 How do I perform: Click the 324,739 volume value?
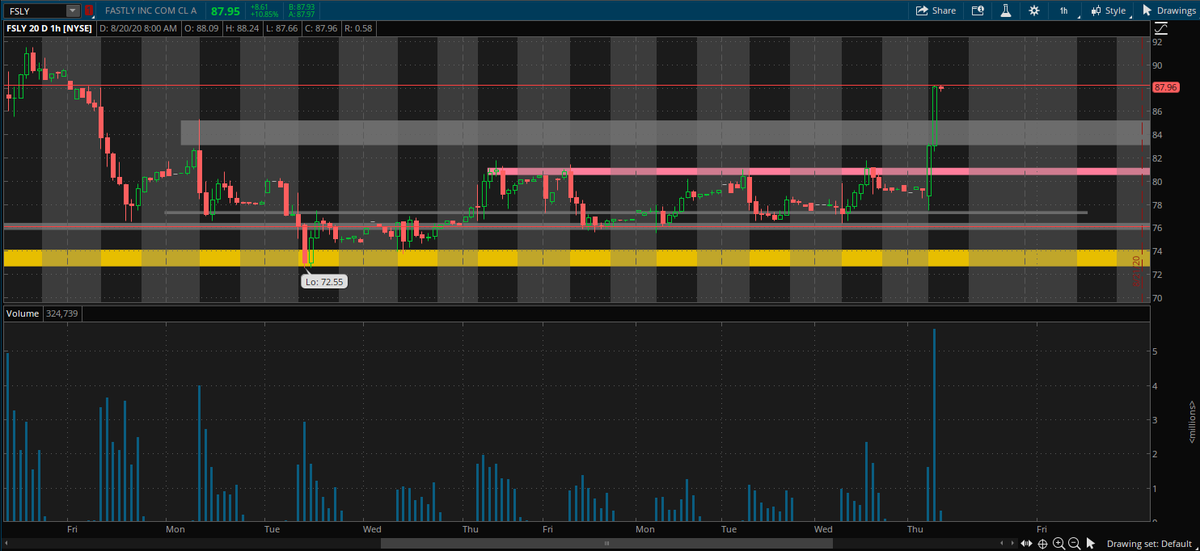click(62, 313)
